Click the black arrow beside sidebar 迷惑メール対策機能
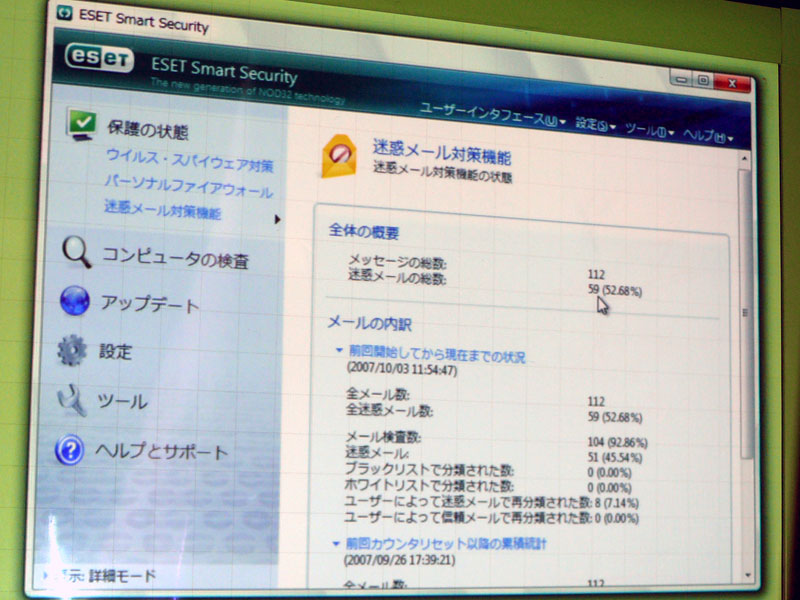Viewport: 800px width, 600px height. tap(277, 219)
